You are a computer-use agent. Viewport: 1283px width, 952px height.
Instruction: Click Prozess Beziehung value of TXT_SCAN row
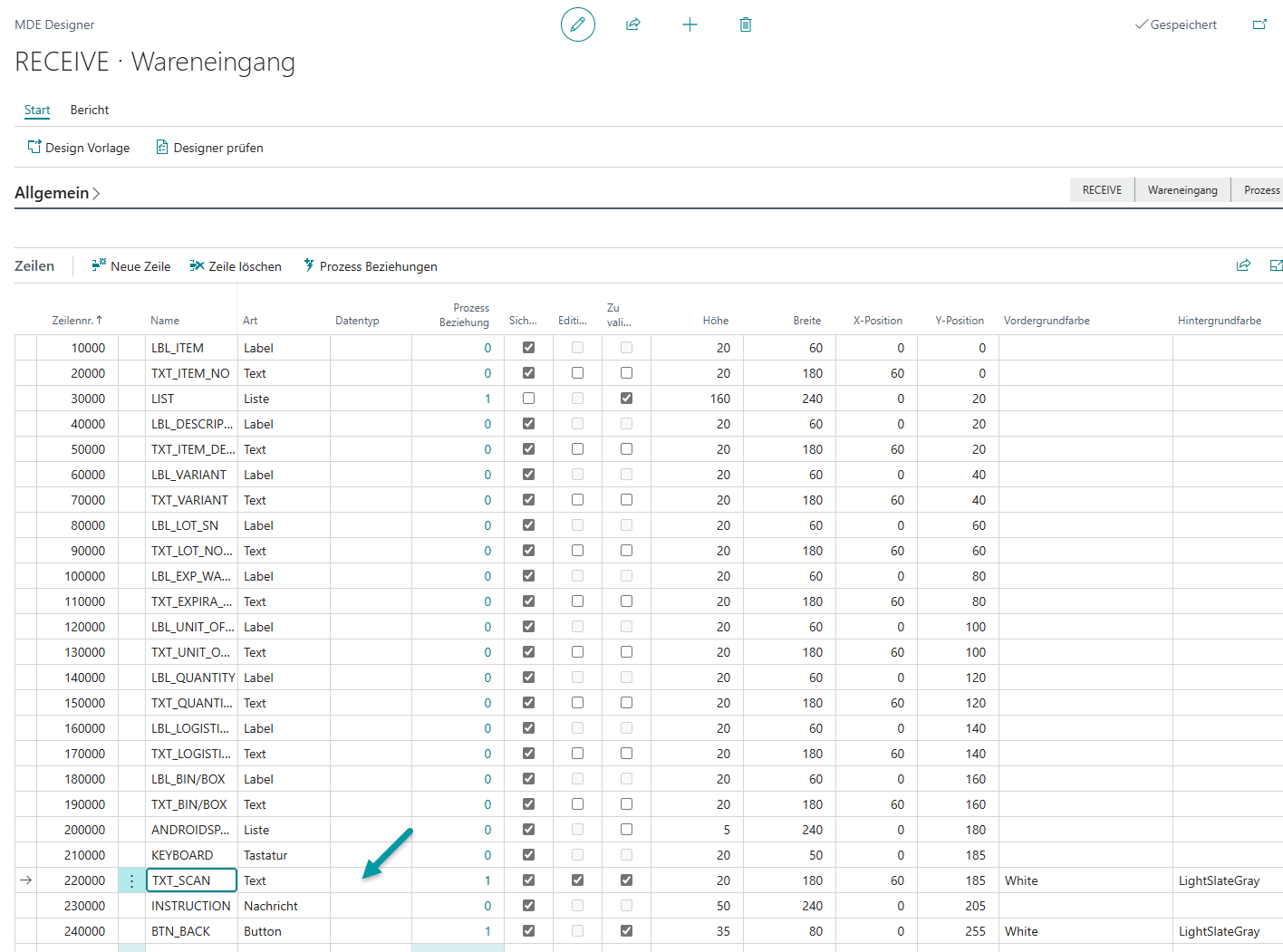pos(487,880)
